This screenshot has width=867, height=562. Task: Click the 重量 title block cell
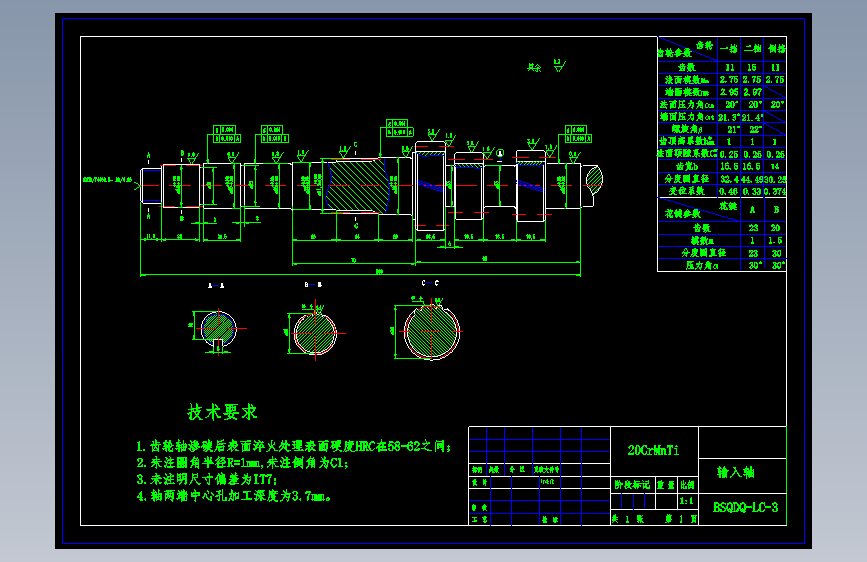[x=666, y=485]
